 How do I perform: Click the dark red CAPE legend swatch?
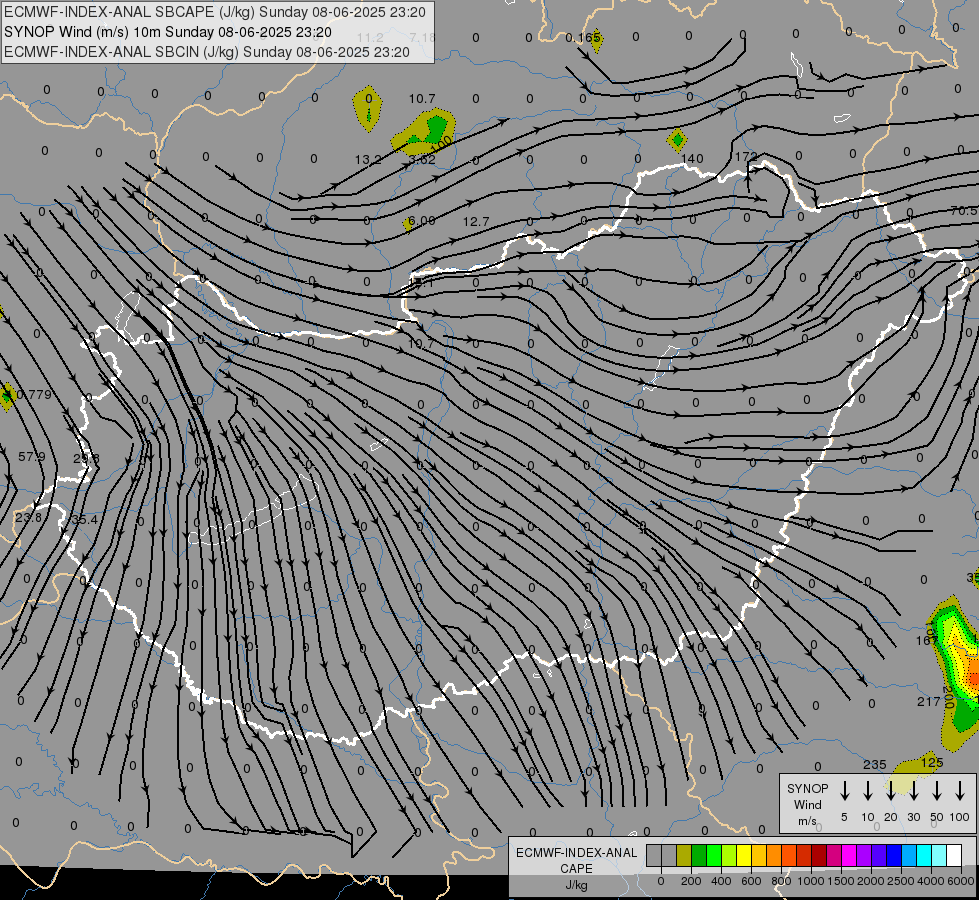(x=819, y=856)
